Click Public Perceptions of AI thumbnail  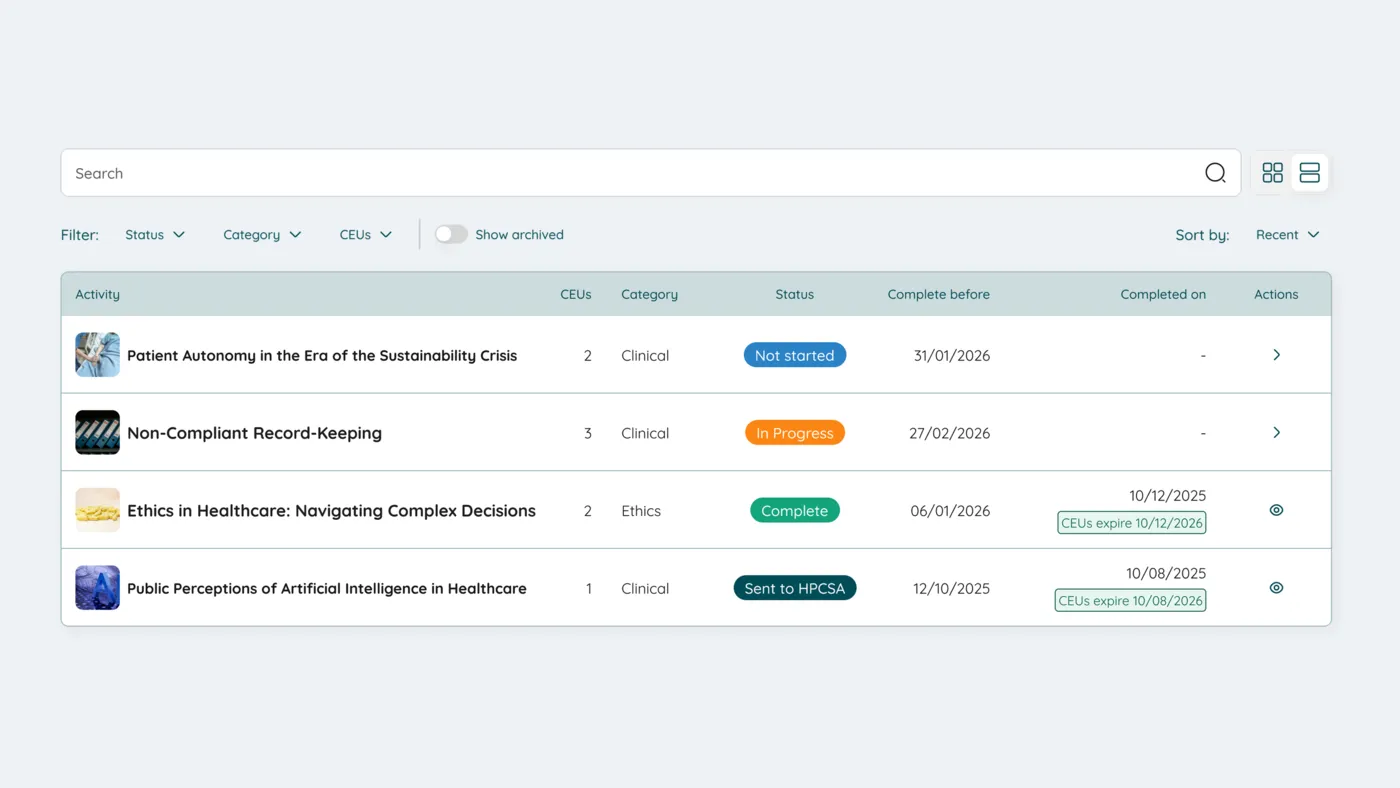click(97, 588)
